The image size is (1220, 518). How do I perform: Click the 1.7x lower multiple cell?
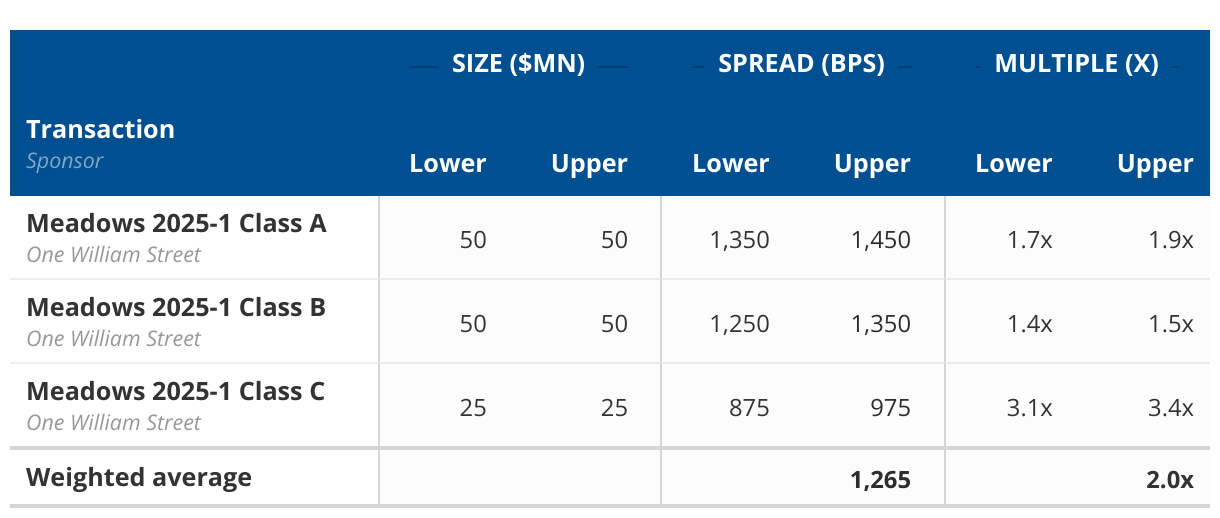1030,240
